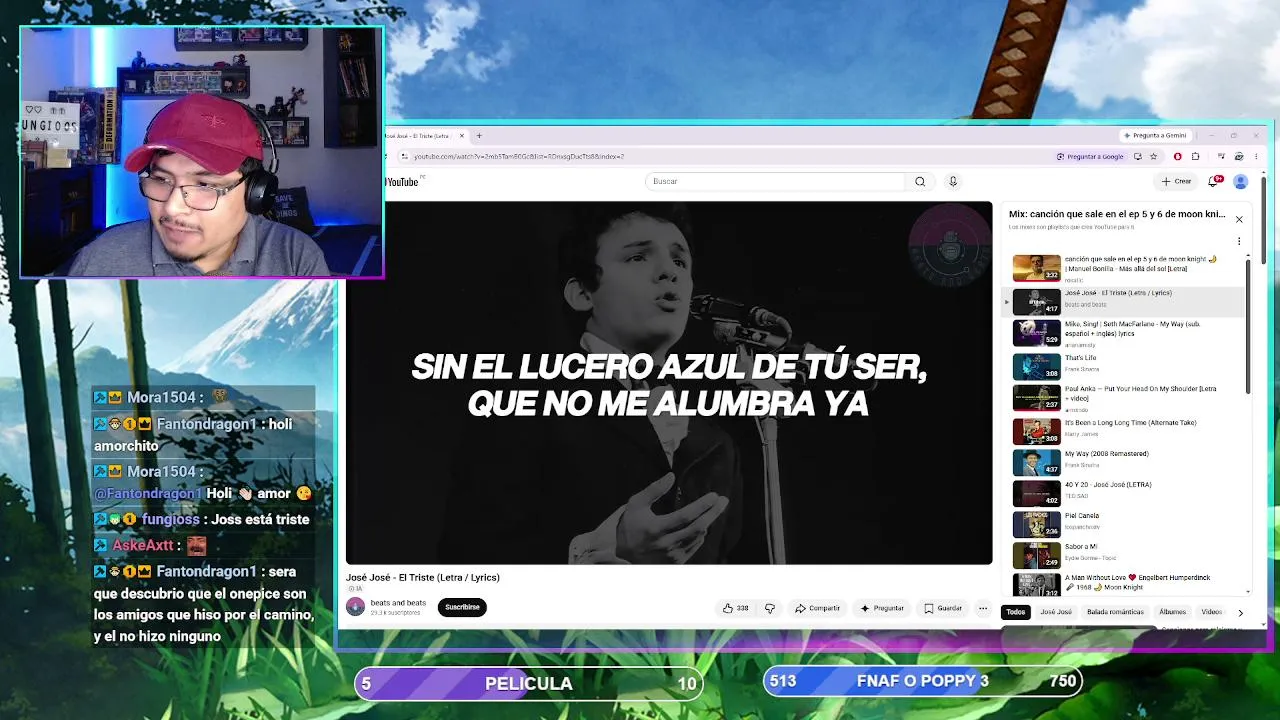Play the 40 Y 20 - José José thumbnail
1280x720 pixels.
pyautogui.click(x=1036, y=493)
